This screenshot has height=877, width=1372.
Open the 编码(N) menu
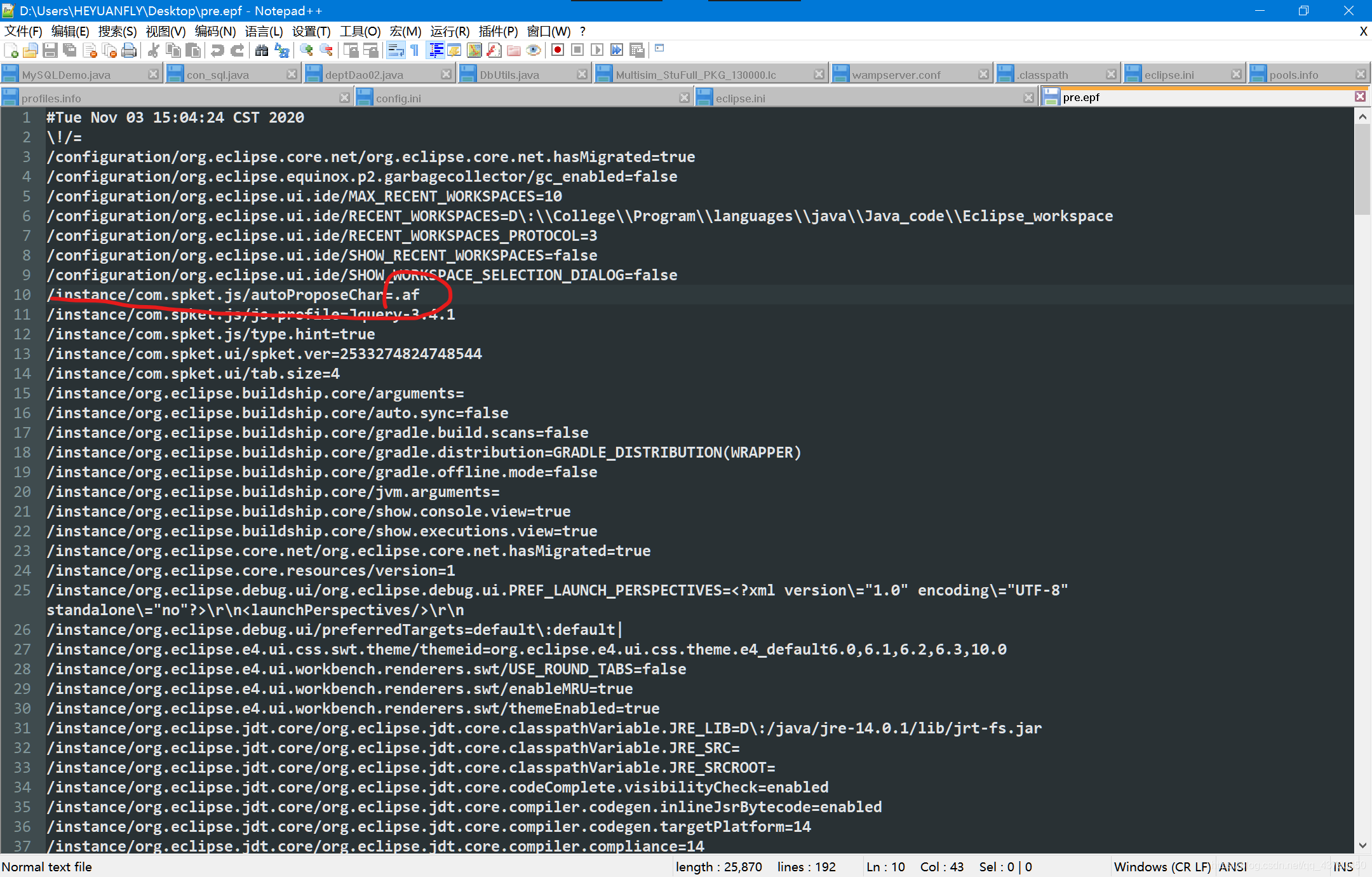pyautogui.click(x=215, y=32)
